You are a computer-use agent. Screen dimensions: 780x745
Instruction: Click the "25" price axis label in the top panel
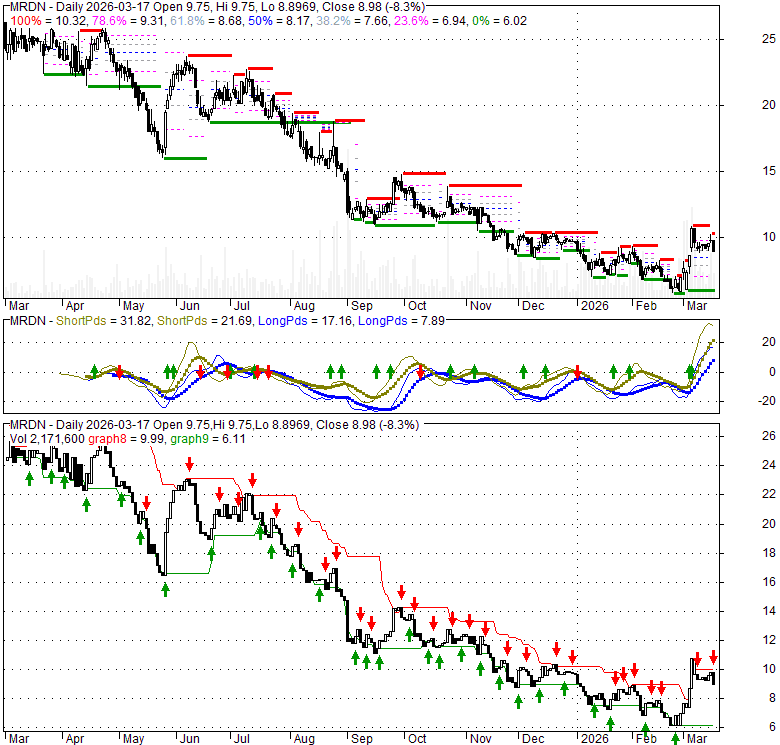[x=769, y=39]
